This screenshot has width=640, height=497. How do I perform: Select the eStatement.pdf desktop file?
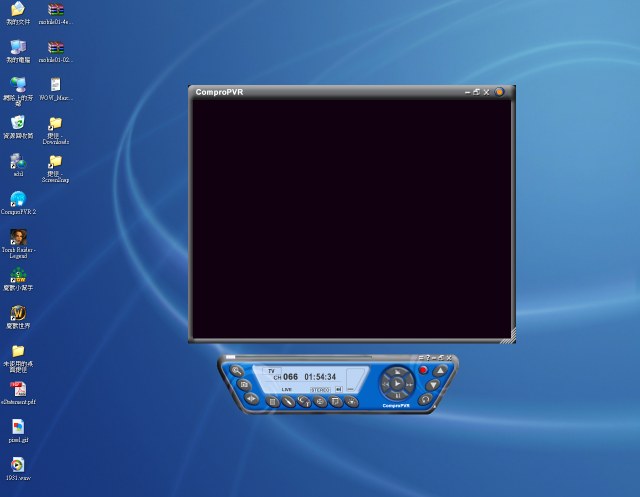click(18, 393)
